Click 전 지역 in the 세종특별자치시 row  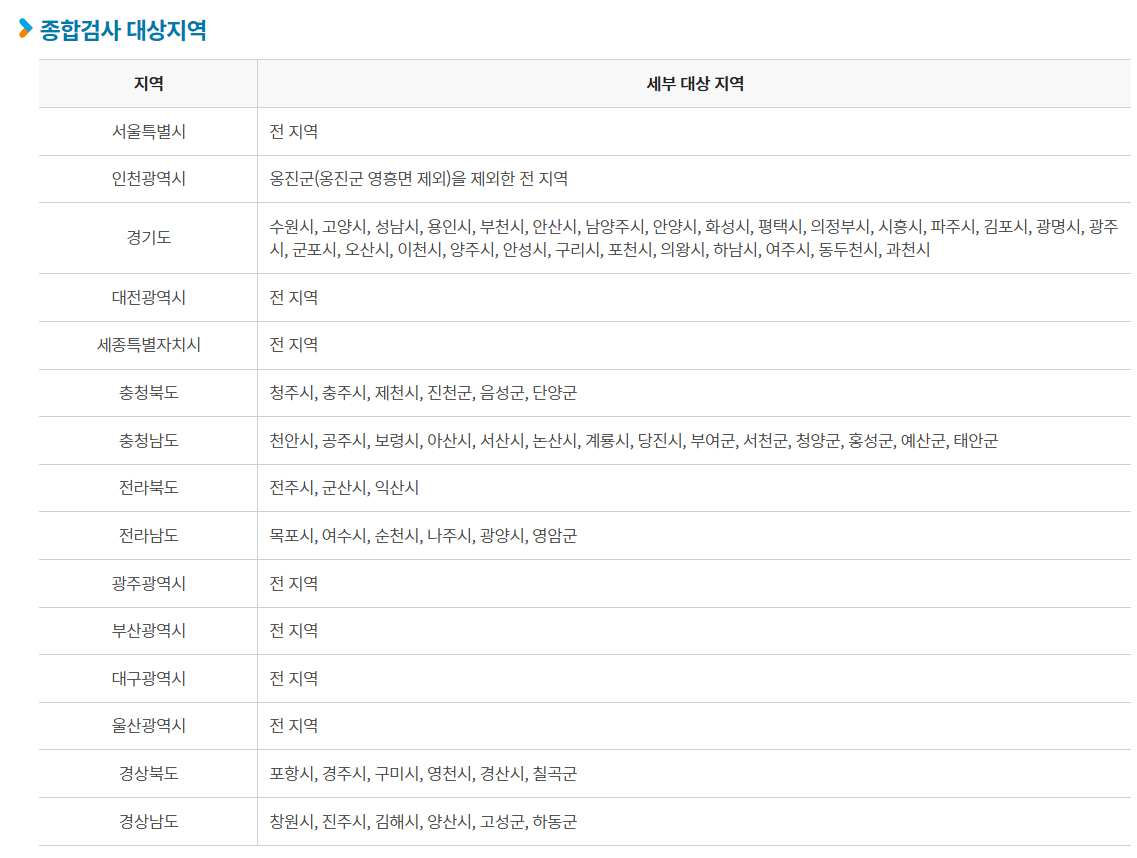[294, 345]
